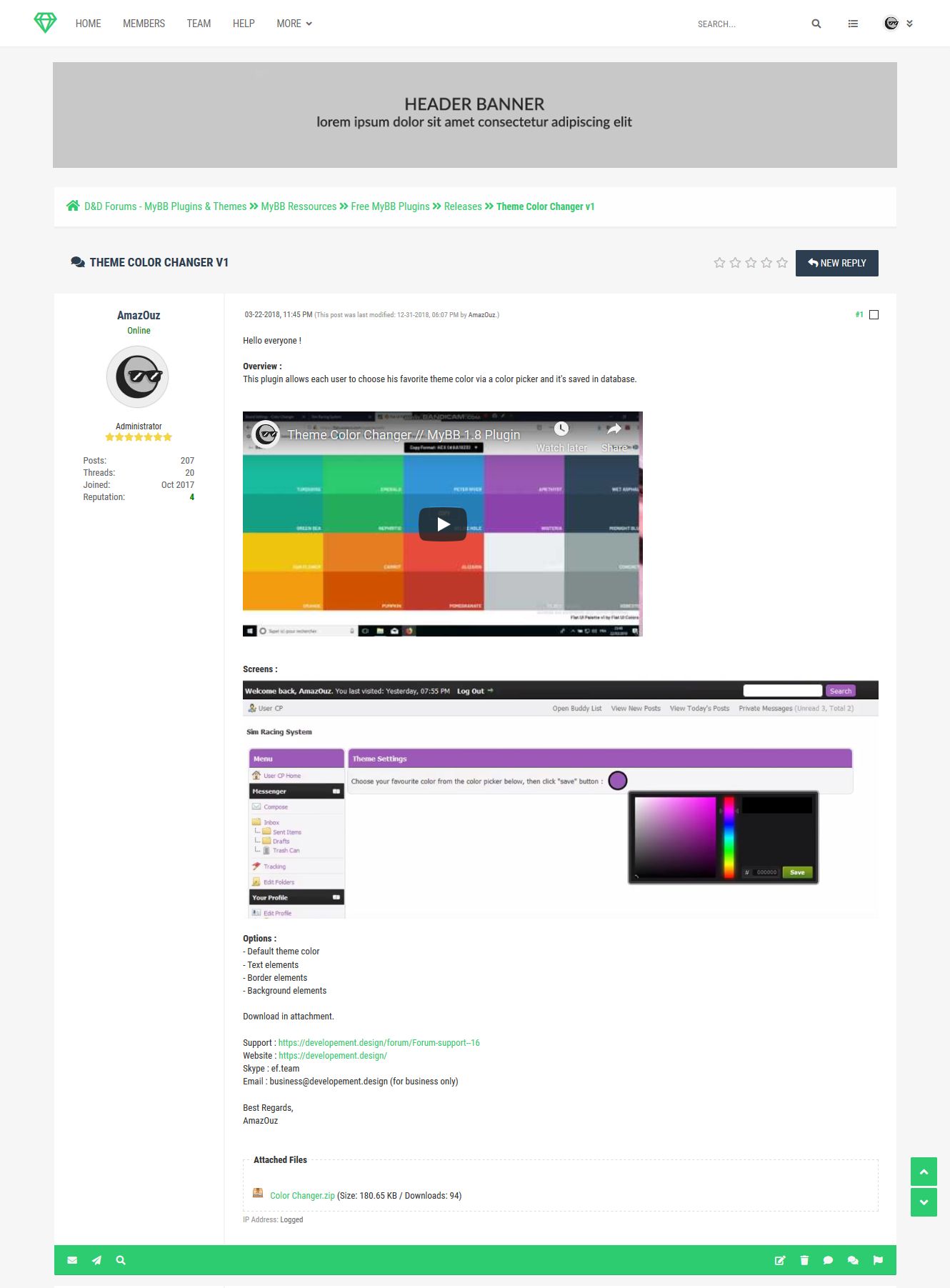Click the scroll to bottom arrow button
Image resolution: width=950 pixels, height=1288 pixels.
point(924,1202)
